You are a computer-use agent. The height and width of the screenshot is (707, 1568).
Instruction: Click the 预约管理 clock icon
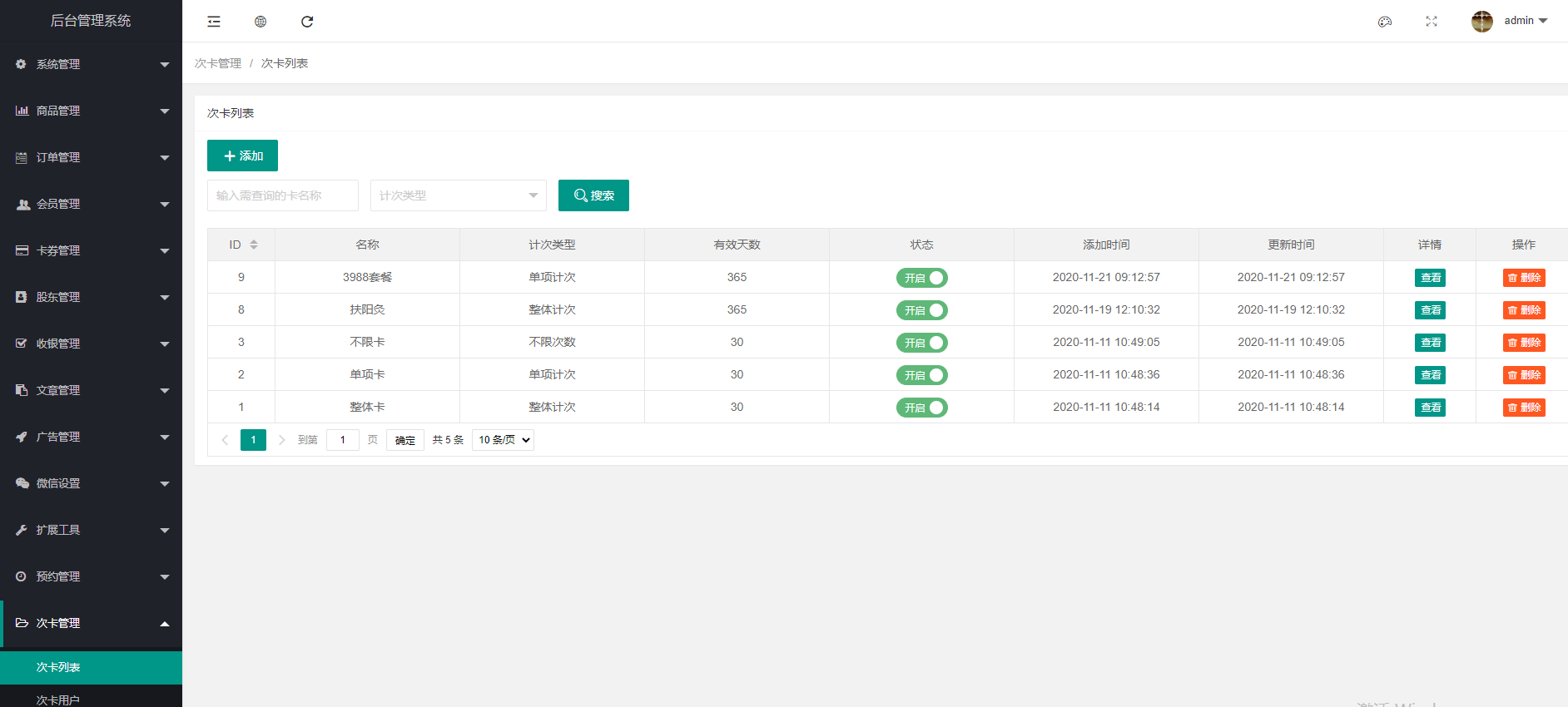[x=21, y=576]
